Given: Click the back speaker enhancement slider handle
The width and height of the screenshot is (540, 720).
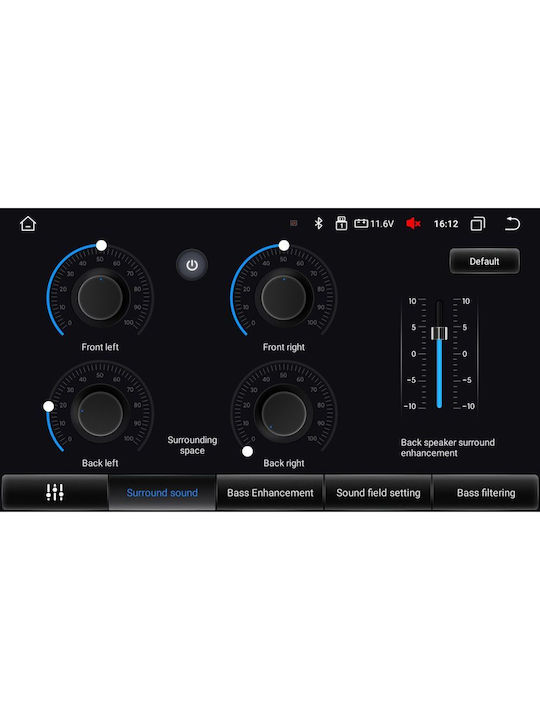Looking at the screenshot, I should click(439, 333).
